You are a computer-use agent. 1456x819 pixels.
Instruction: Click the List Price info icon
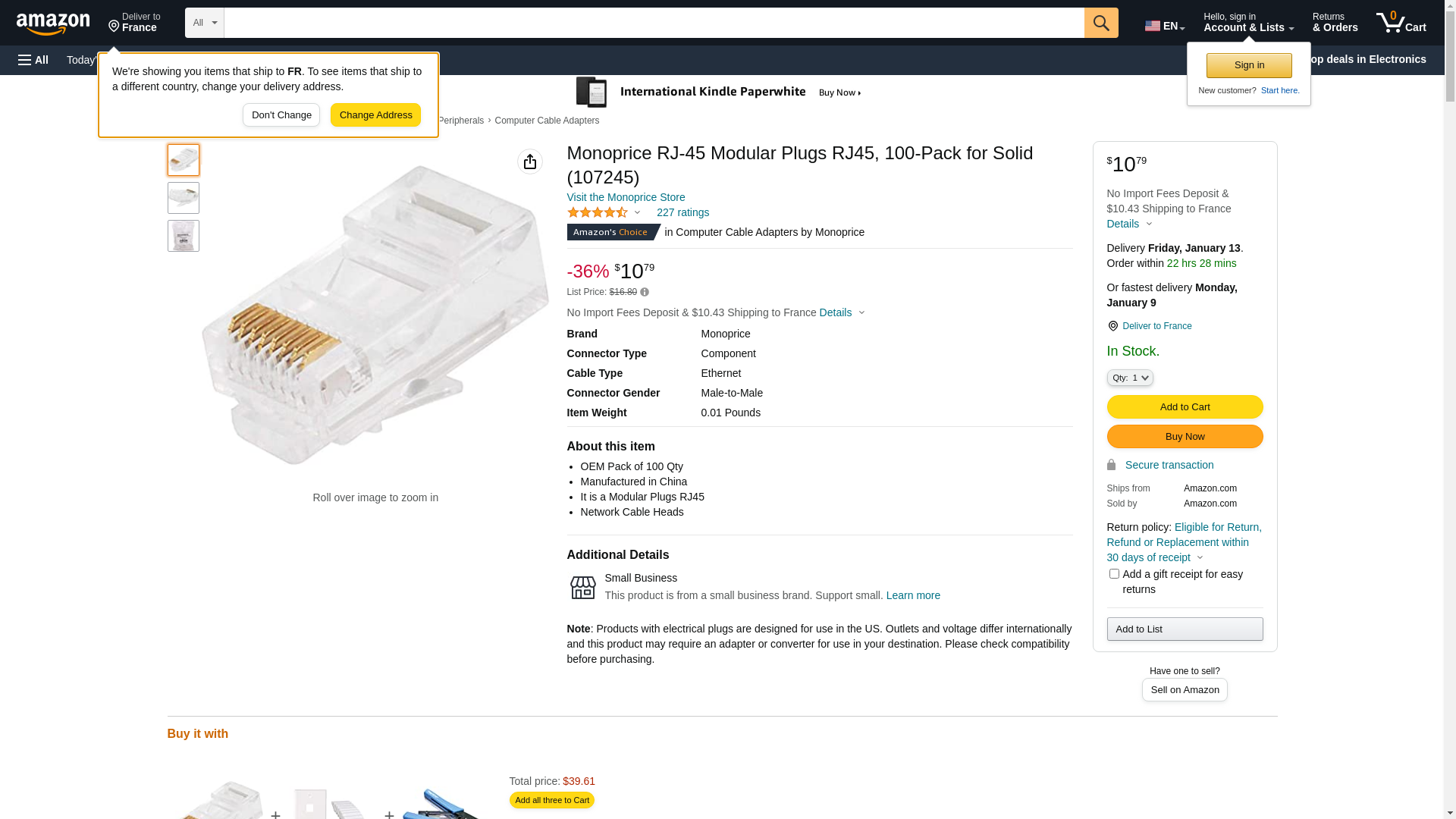(645, 293)
